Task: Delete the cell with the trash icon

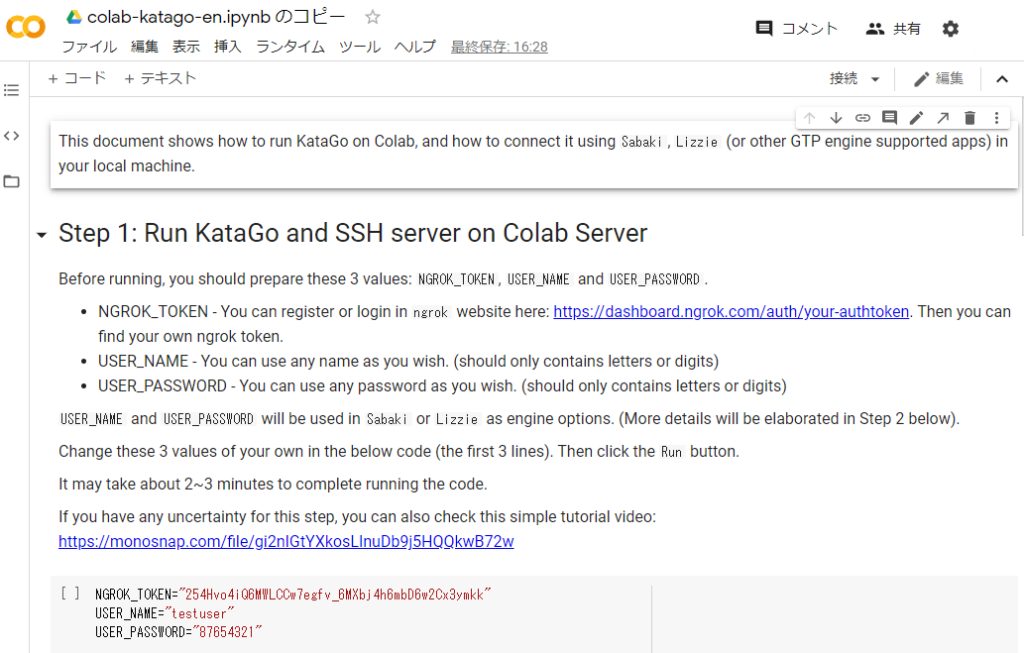Action: (x=970, y=118)
